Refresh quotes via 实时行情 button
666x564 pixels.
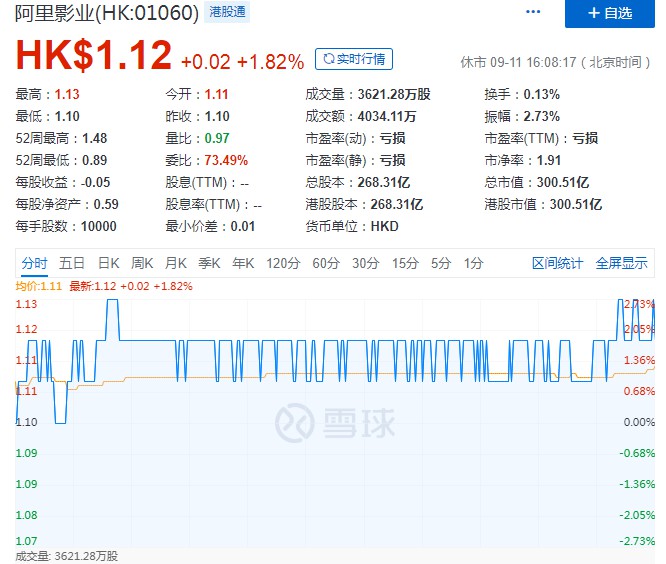click(x=354, y=59)
